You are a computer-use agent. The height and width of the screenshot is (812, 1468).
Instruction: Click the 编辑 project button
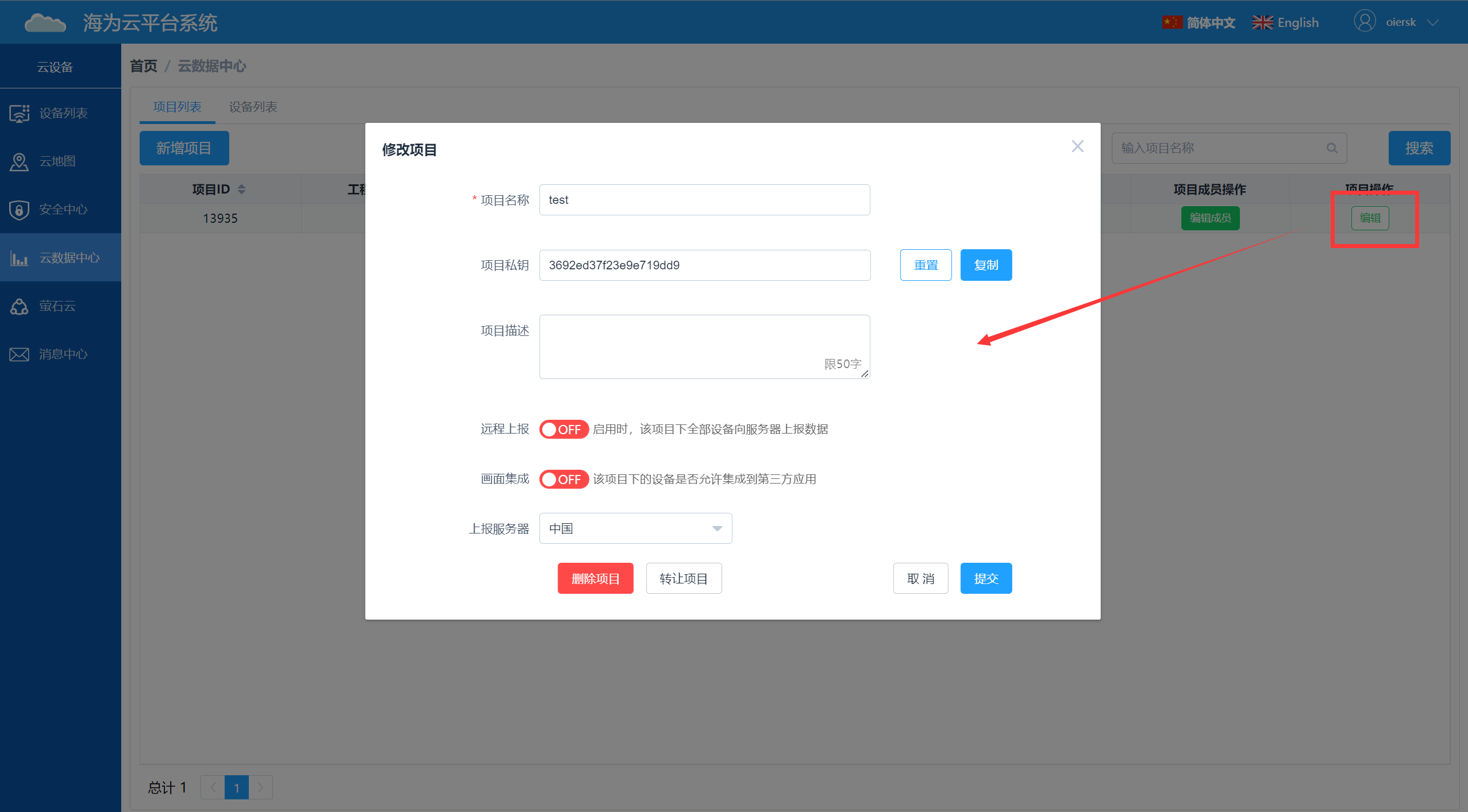pyautogui.click(x=1370, y=218)
